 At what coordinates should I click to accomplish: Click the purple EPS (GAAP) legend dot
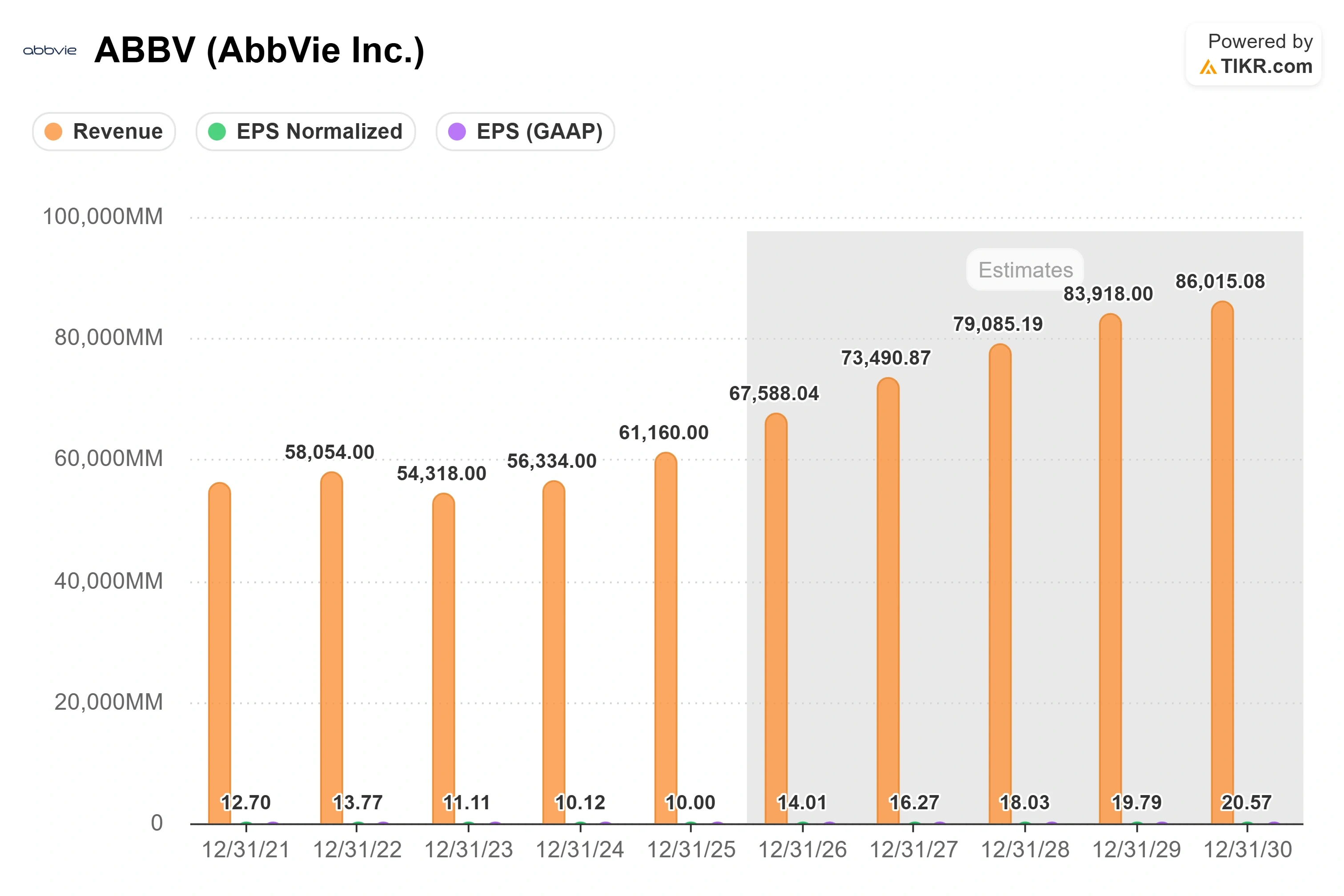[x=457, y=132]
